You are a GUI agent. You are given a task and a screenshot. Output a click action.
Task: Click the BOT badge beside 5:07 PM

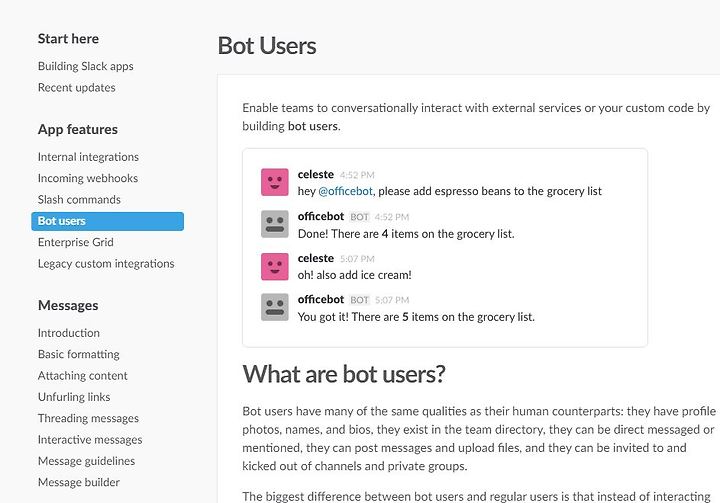(359, 300)
